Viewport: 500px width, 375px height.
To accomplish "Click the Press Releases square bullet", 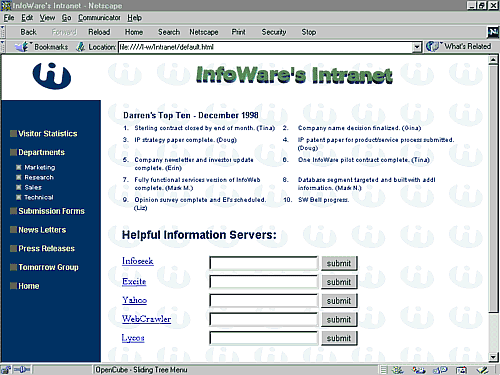I will pyautogui.click(x=13, y=248).
